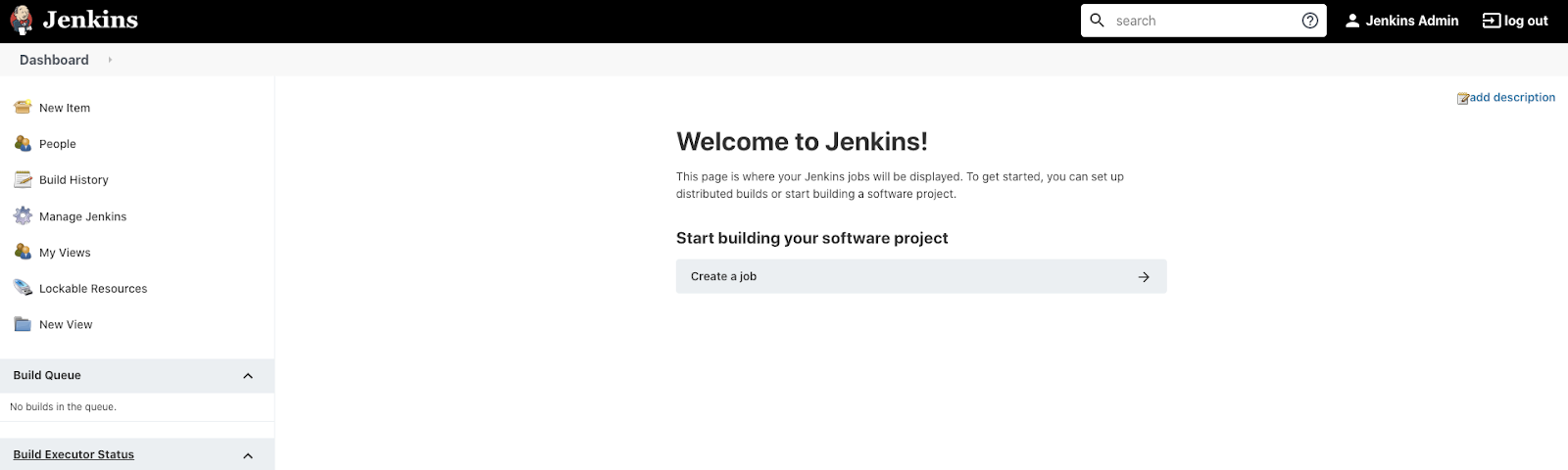Open the Jenkins Admin user profile
The width and height of the screenshot is (1568, 470).
click(1401, 21)
